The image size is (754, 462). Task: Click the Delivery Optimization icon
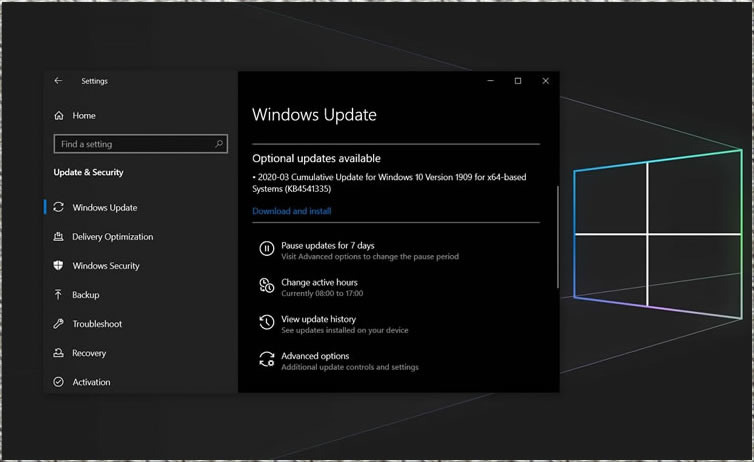[59, 237]
